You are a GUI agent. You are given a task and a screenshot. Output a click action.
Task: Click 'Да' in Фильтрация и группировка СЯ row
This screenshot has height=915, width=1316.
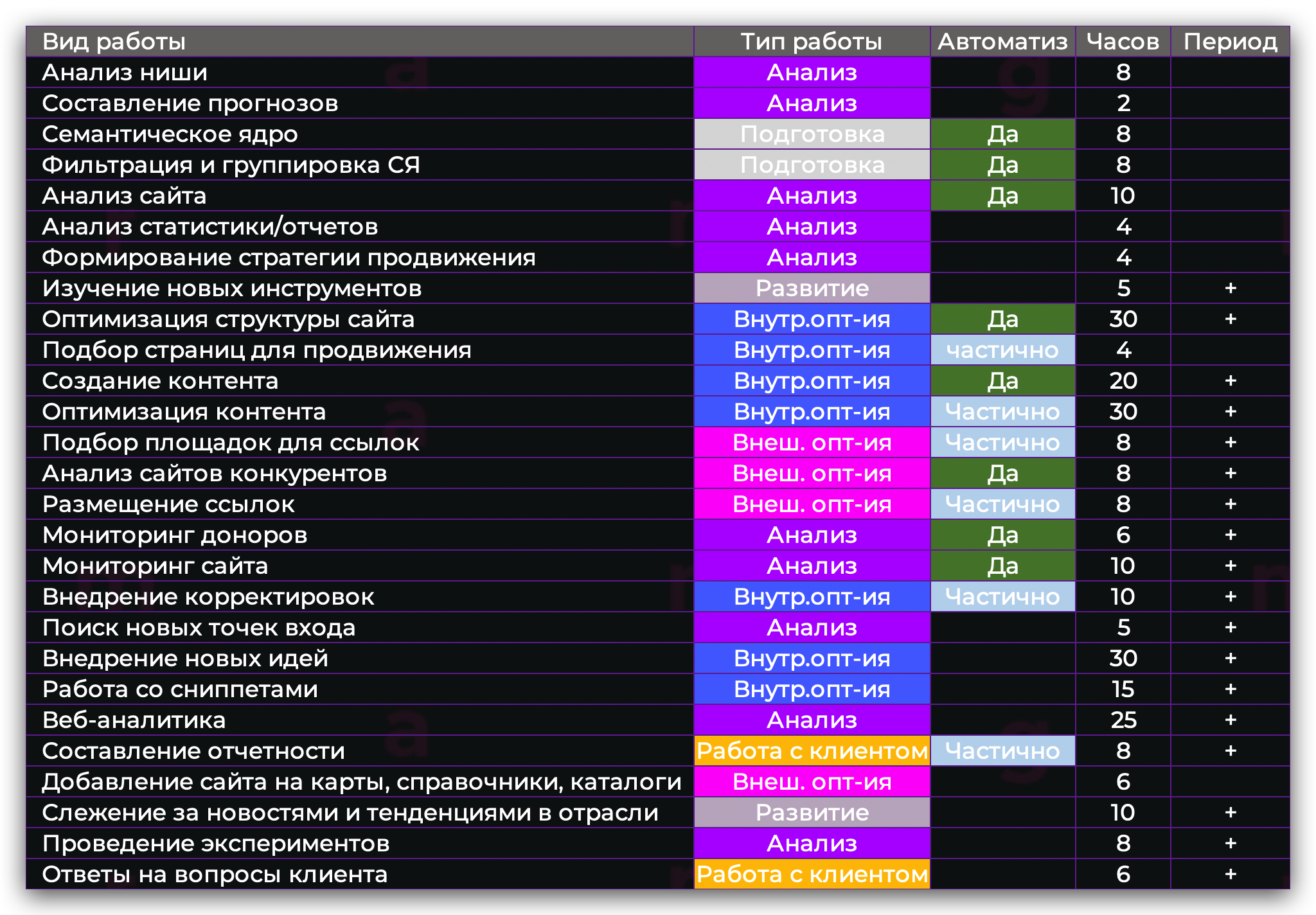tap(1003, 165)
